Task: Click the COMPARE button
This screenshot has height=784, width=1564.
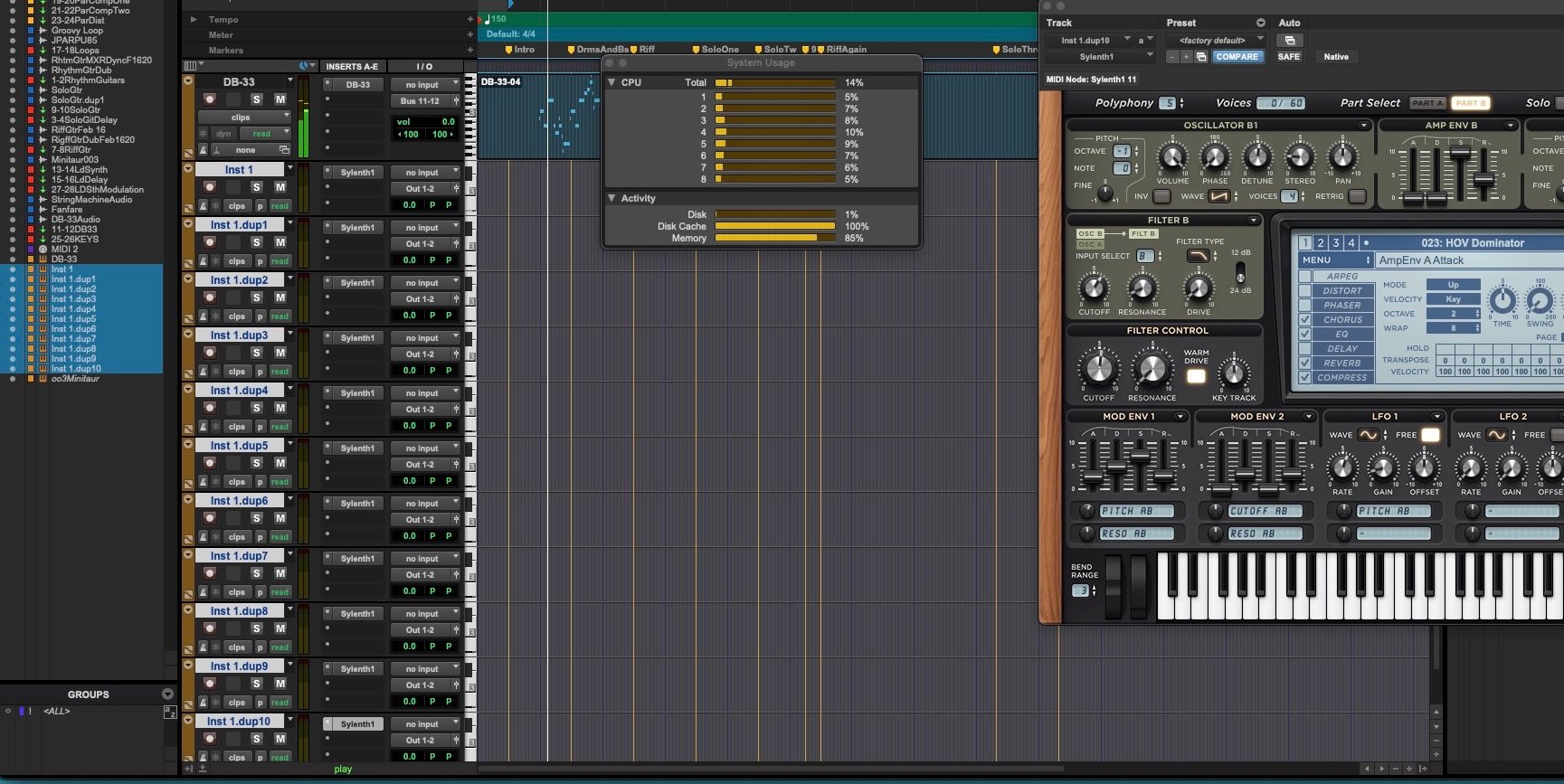Action: coord(1237,57)
